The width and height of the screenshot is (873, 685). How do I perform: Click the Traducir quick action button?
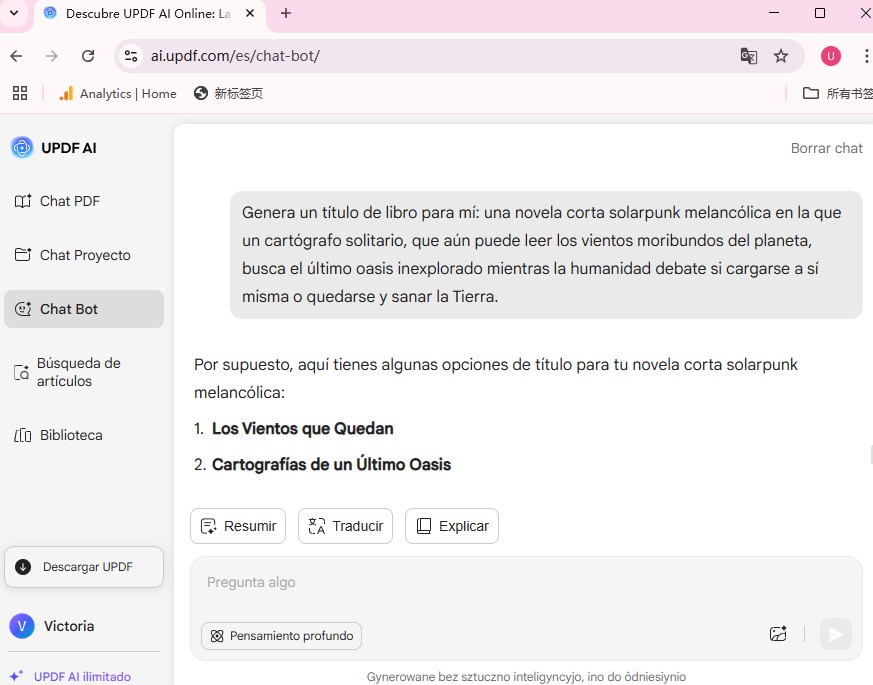345,526
